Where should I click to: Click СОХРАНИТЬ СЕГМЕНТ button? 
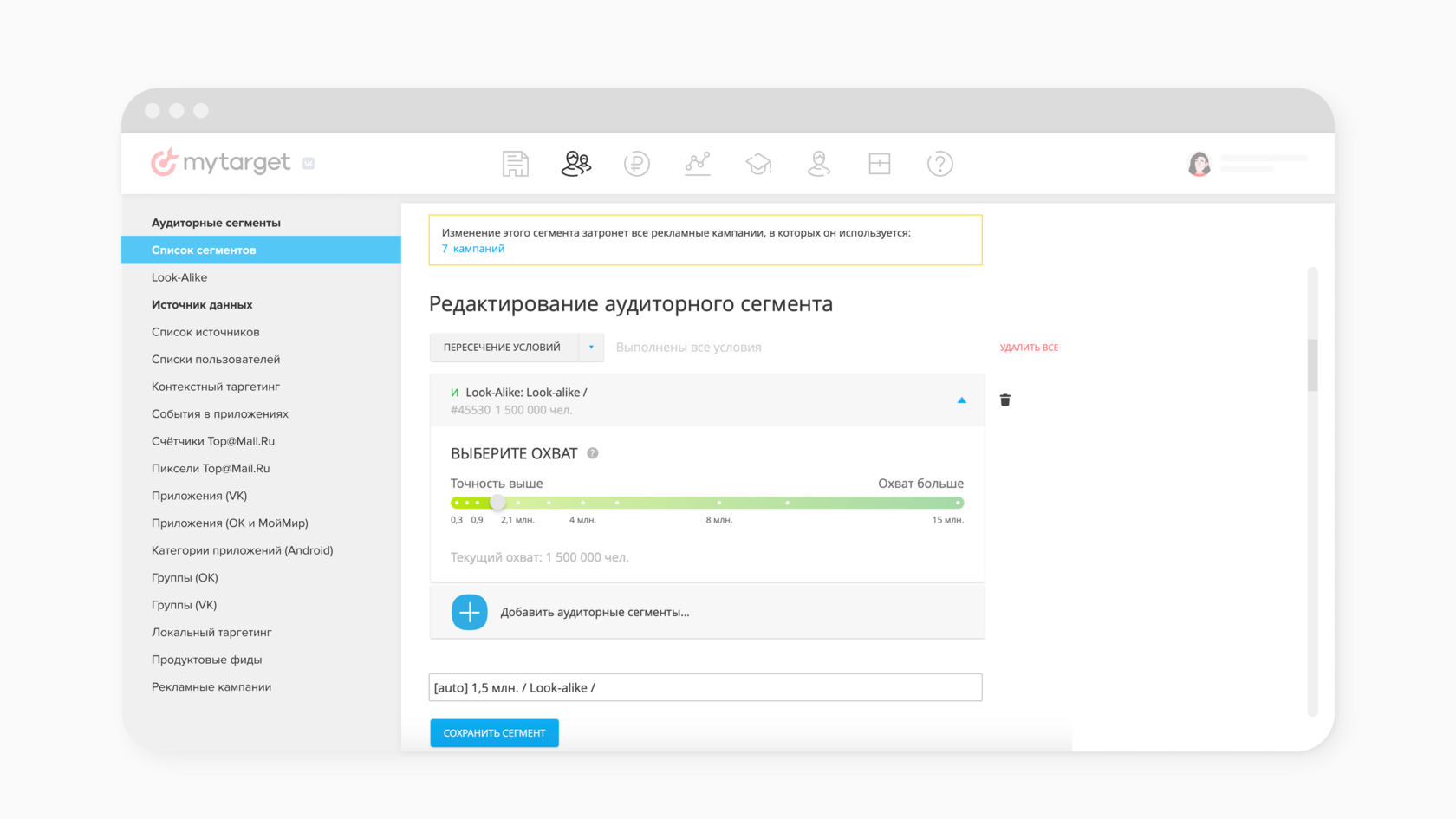pyautogui.click(x=495, y=733)
